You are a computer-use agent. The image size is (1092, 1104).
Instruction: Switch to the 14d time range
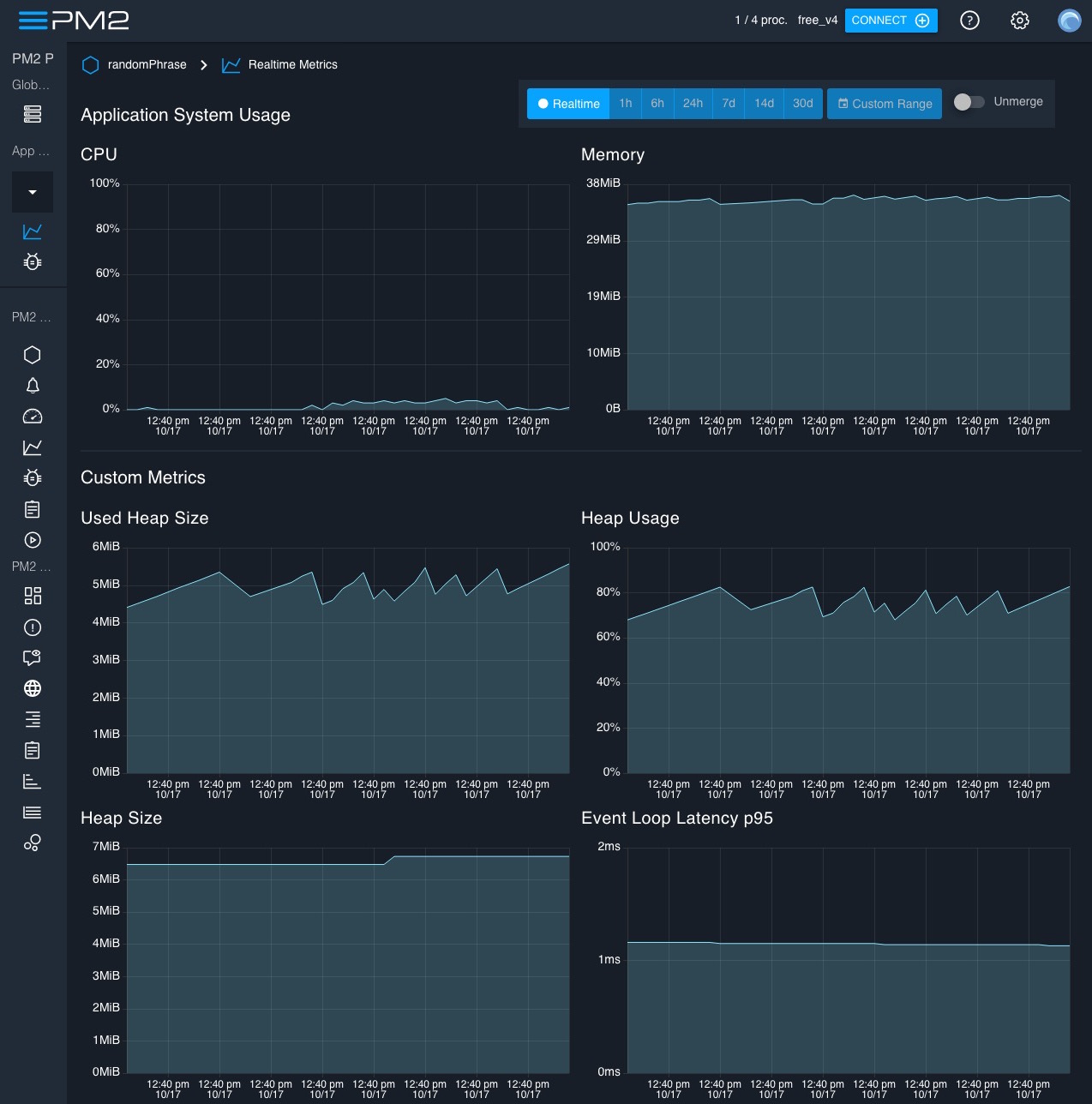click(x=765, y=104)
